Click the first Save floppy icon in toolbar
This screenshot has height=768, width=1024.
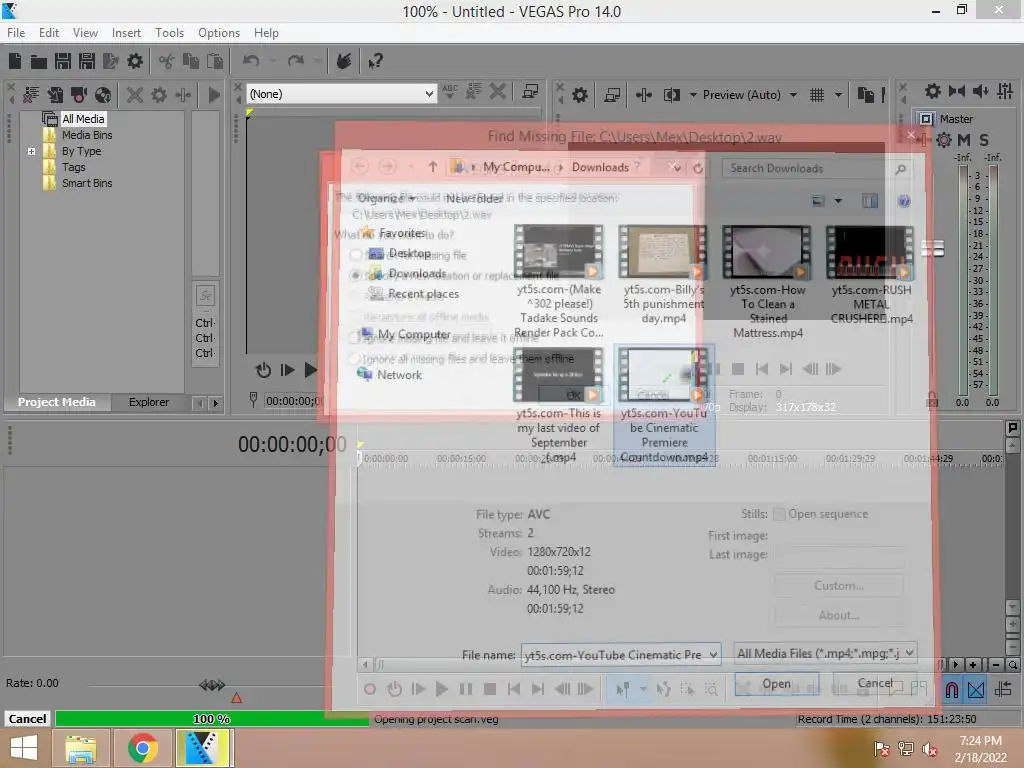[63, 61]
